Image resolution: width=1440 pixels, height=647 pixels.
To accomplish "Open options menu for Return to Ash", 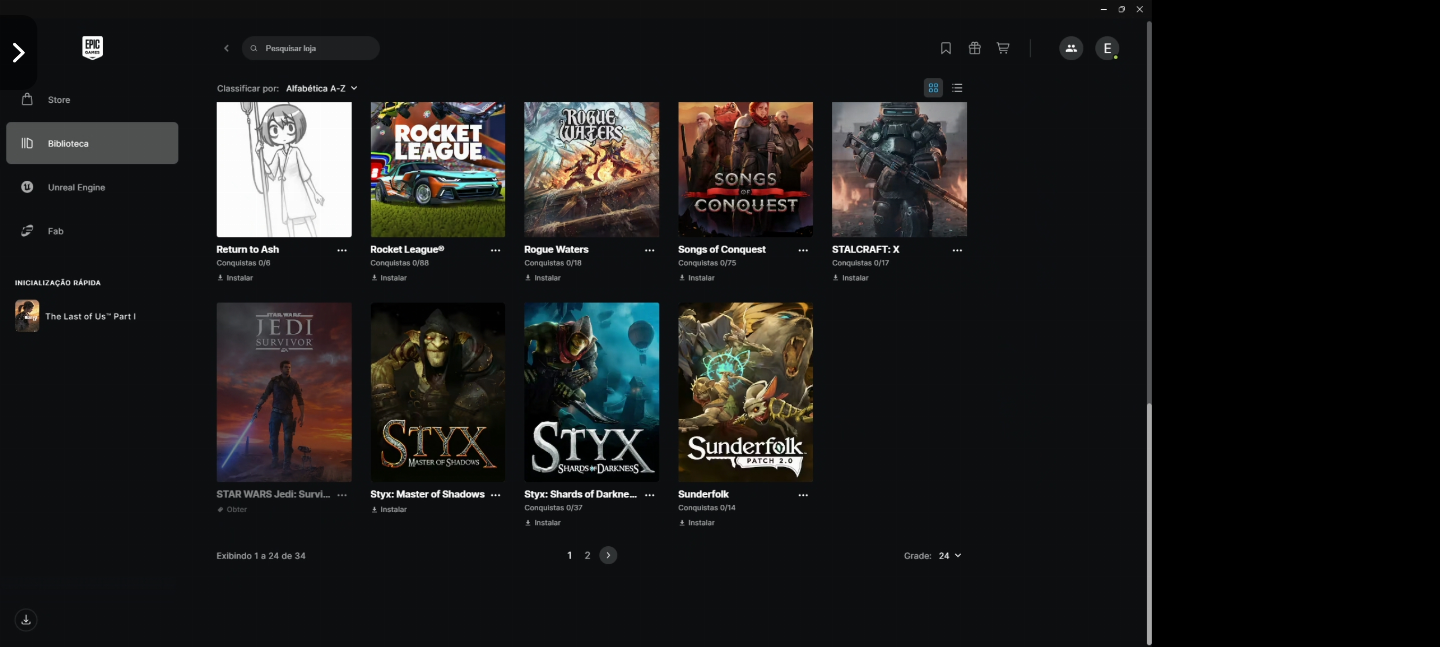I will point(342,250).
